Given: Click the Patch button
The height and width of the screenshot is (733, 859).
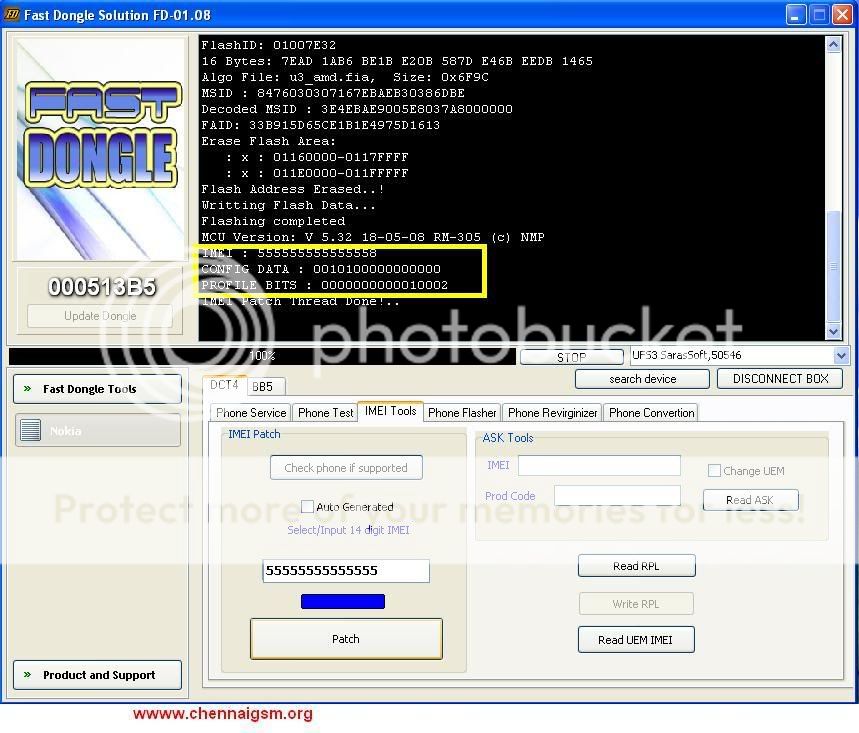Looking at the screenshot, I should pyautogui.click(x=346, y=639).
